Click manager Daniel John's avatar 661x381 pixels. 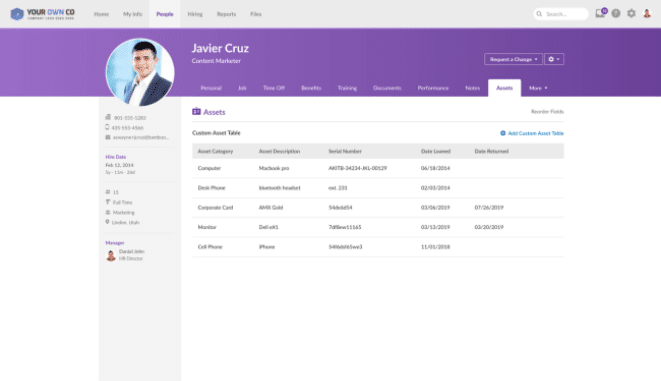[111, 255]
